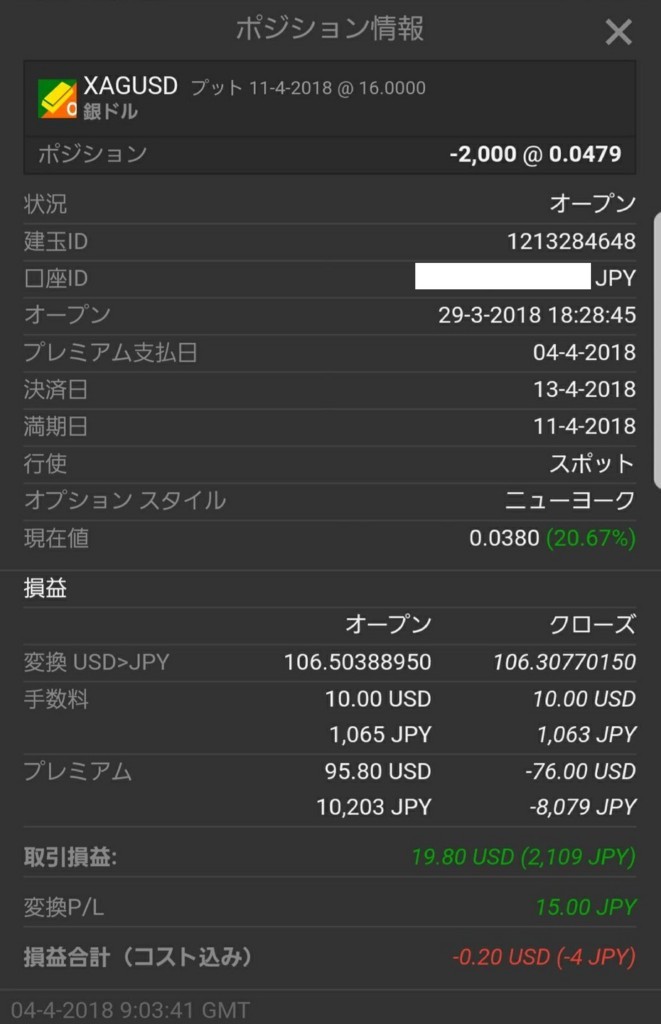Click the 取引損益 value 19.80 USD
This screenshot has height=1024, width=661.
tap(462, 857)
